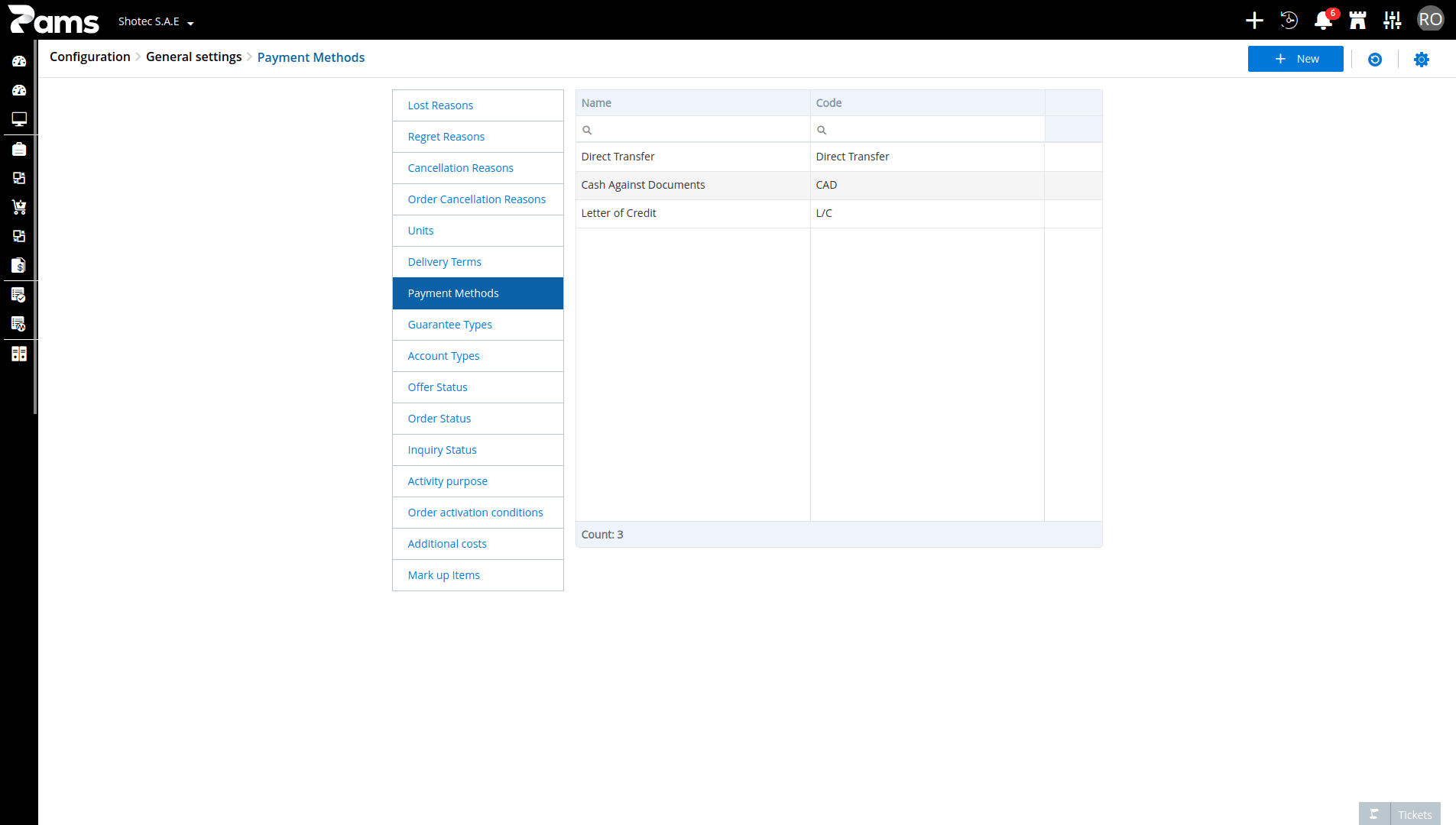This screenshot has width=1456, height=825.
Task: Click the history clock icon in top bar
Action: coord(1289,20)
